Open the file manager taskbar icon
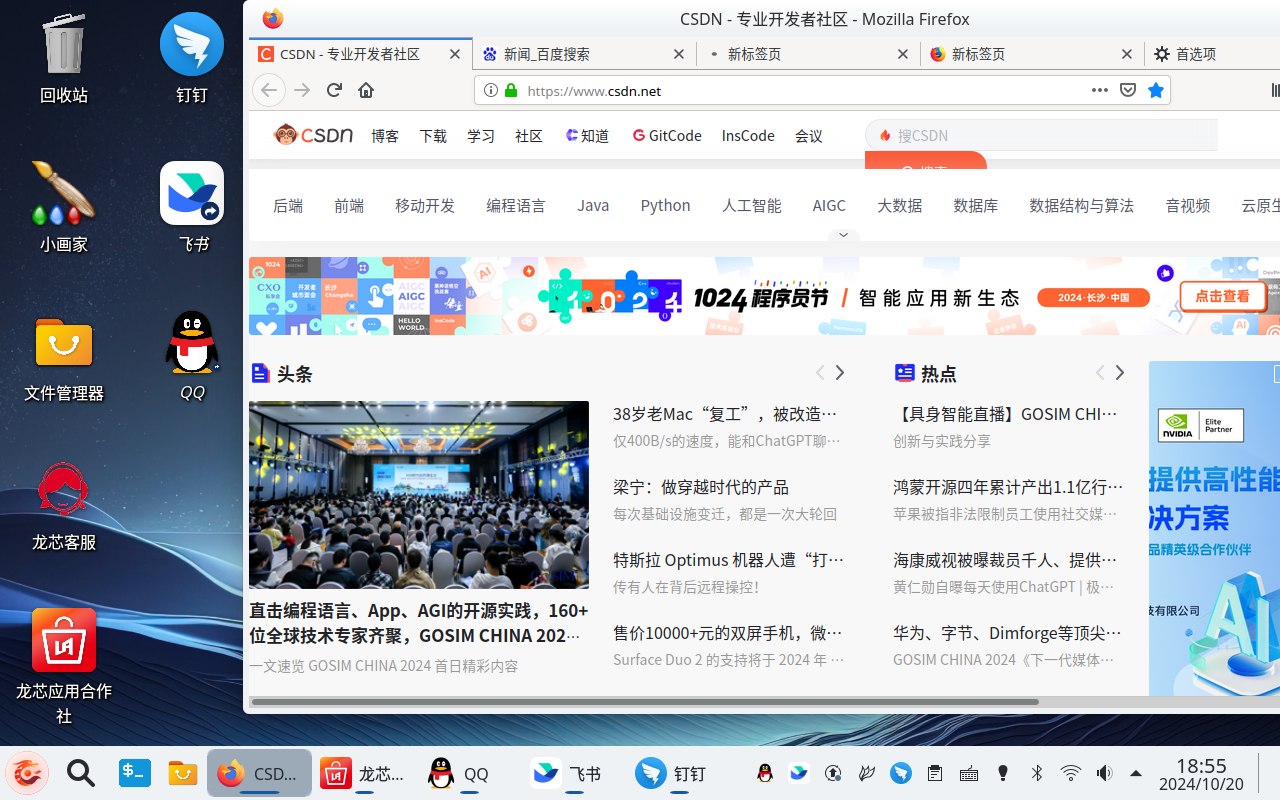 pos(183,773)
